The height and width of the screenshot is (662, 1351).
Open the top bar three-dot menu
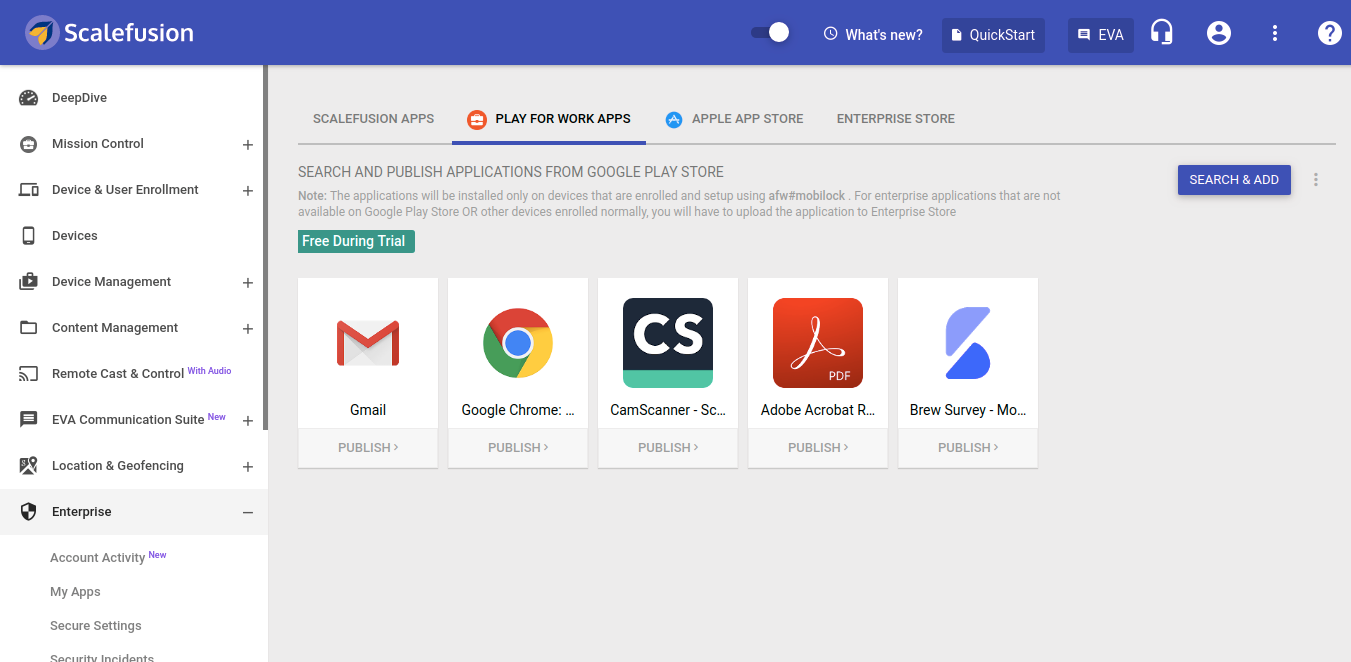click(x=1275, y=33)
